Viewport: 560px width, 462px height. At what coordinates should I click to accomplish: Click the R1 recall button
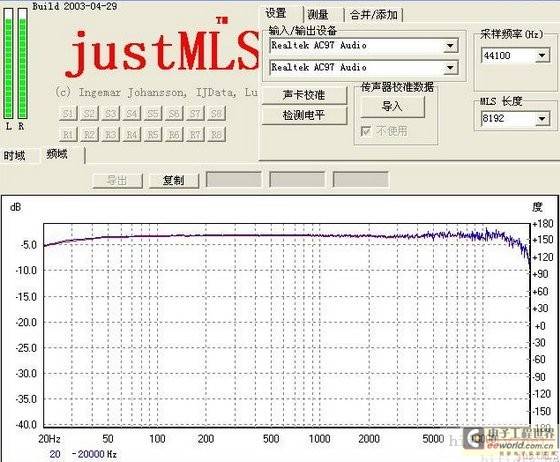pos(68,135)
